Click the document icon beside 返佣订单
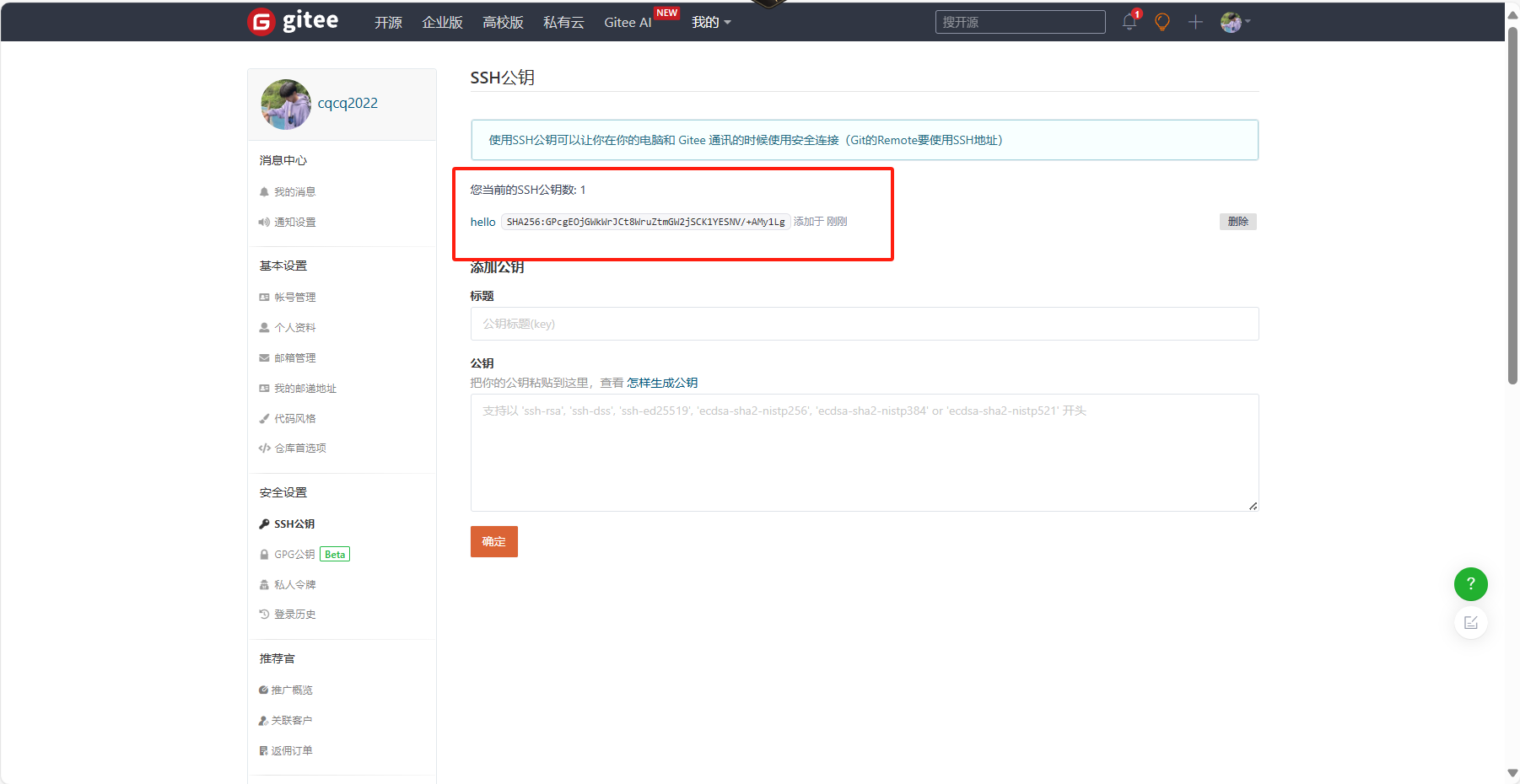 pyautogui.click(x=263, y=751)
